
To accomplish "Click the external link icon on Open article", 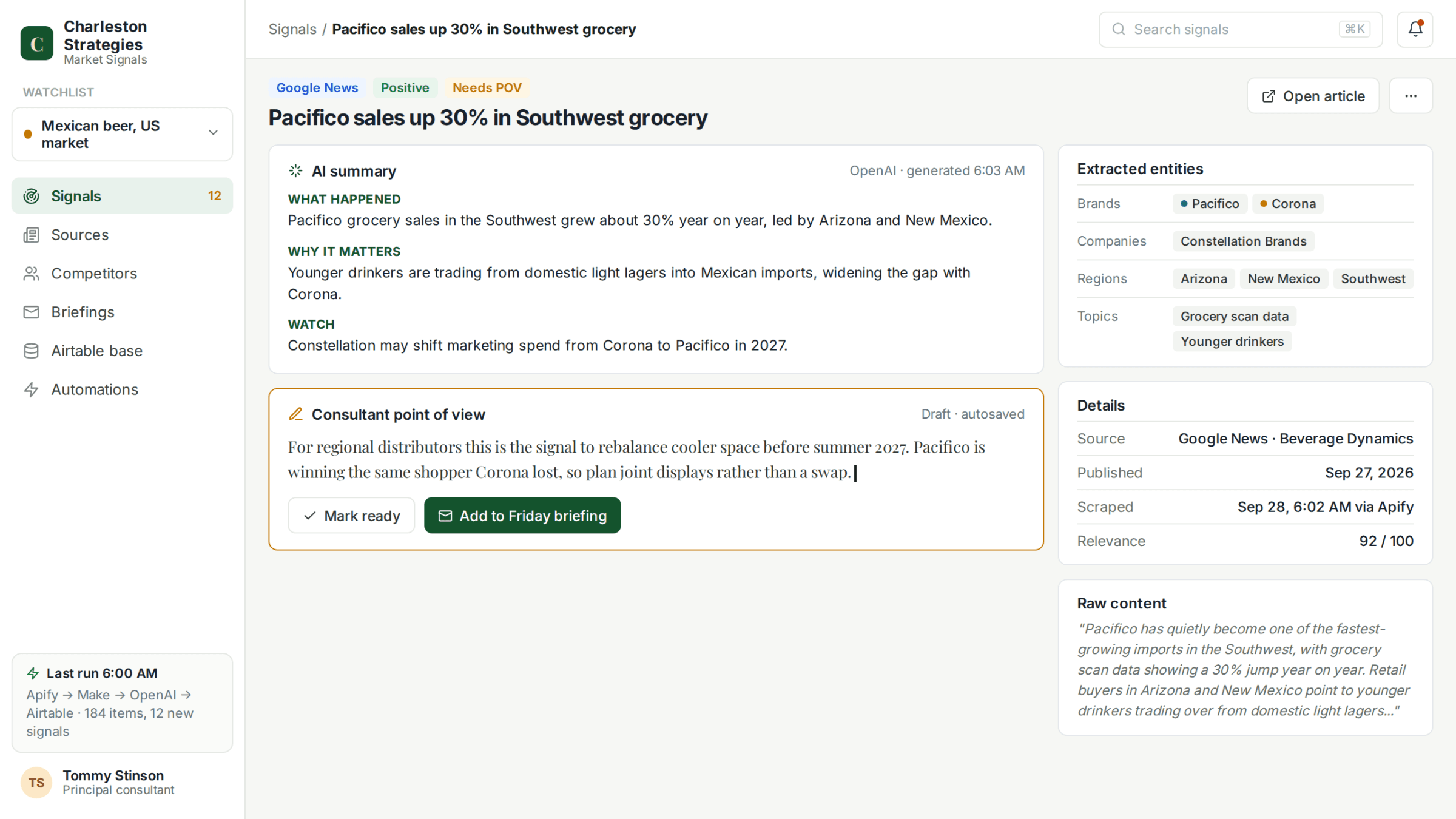I will point(1268,96).
